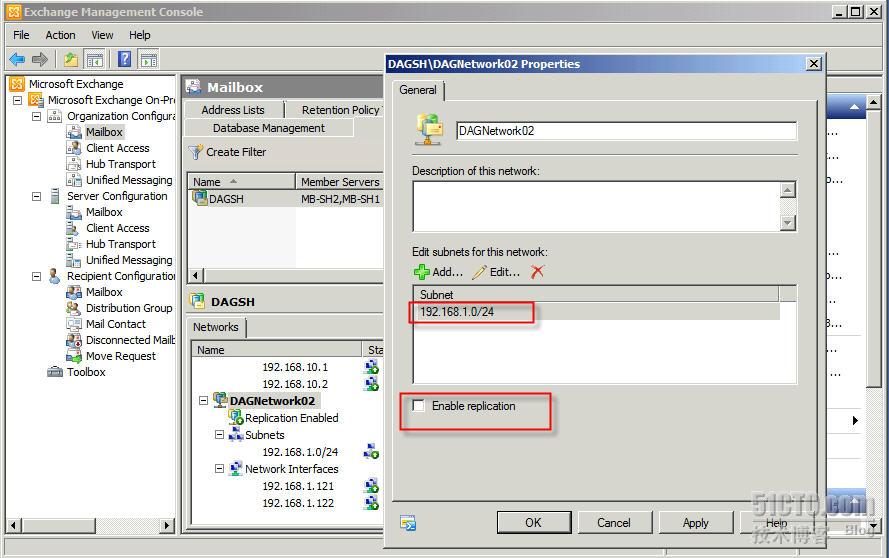Screen dimensions: 889x558
Task: Click the description box scroll-up arrow
Action: pyautogui.click(x=788, y=190)
